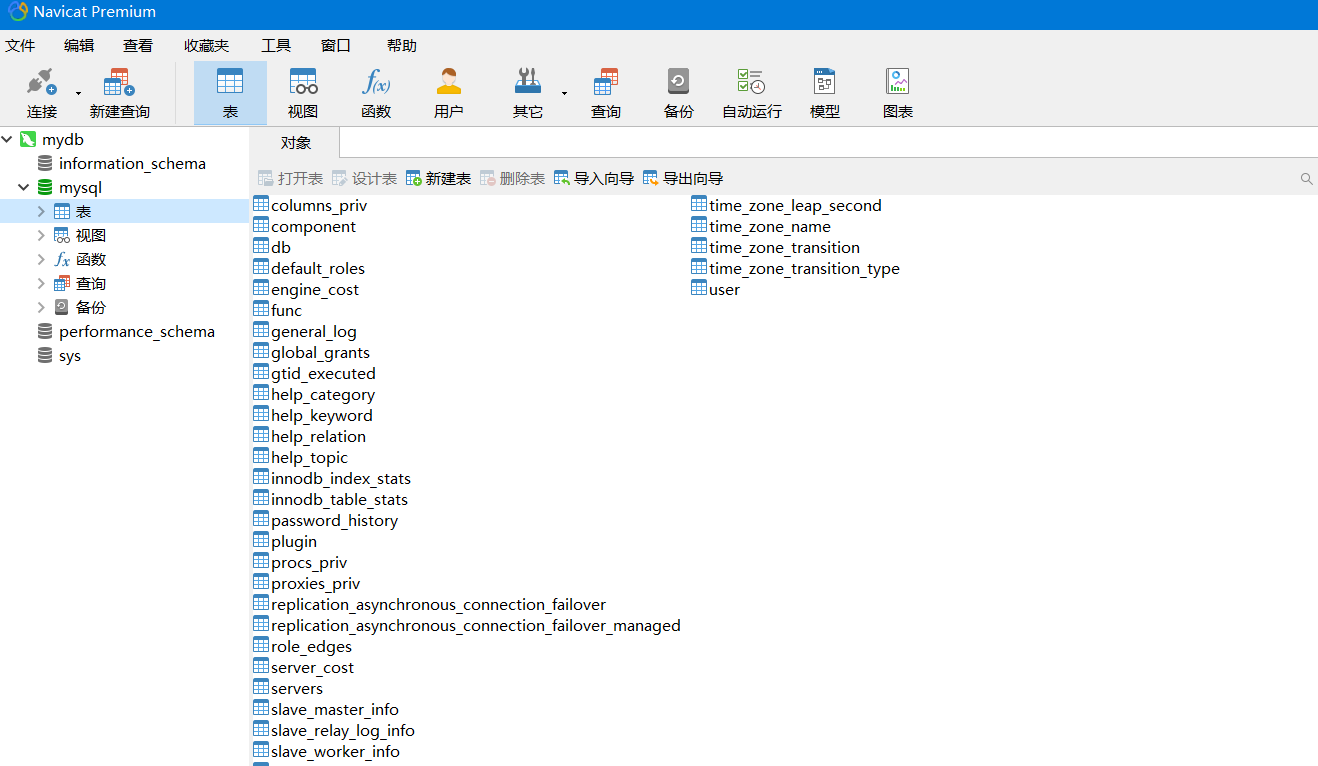This screenshot has height=766, width=1318.
Task: Select the default_roles table
Action: point(318,268)
